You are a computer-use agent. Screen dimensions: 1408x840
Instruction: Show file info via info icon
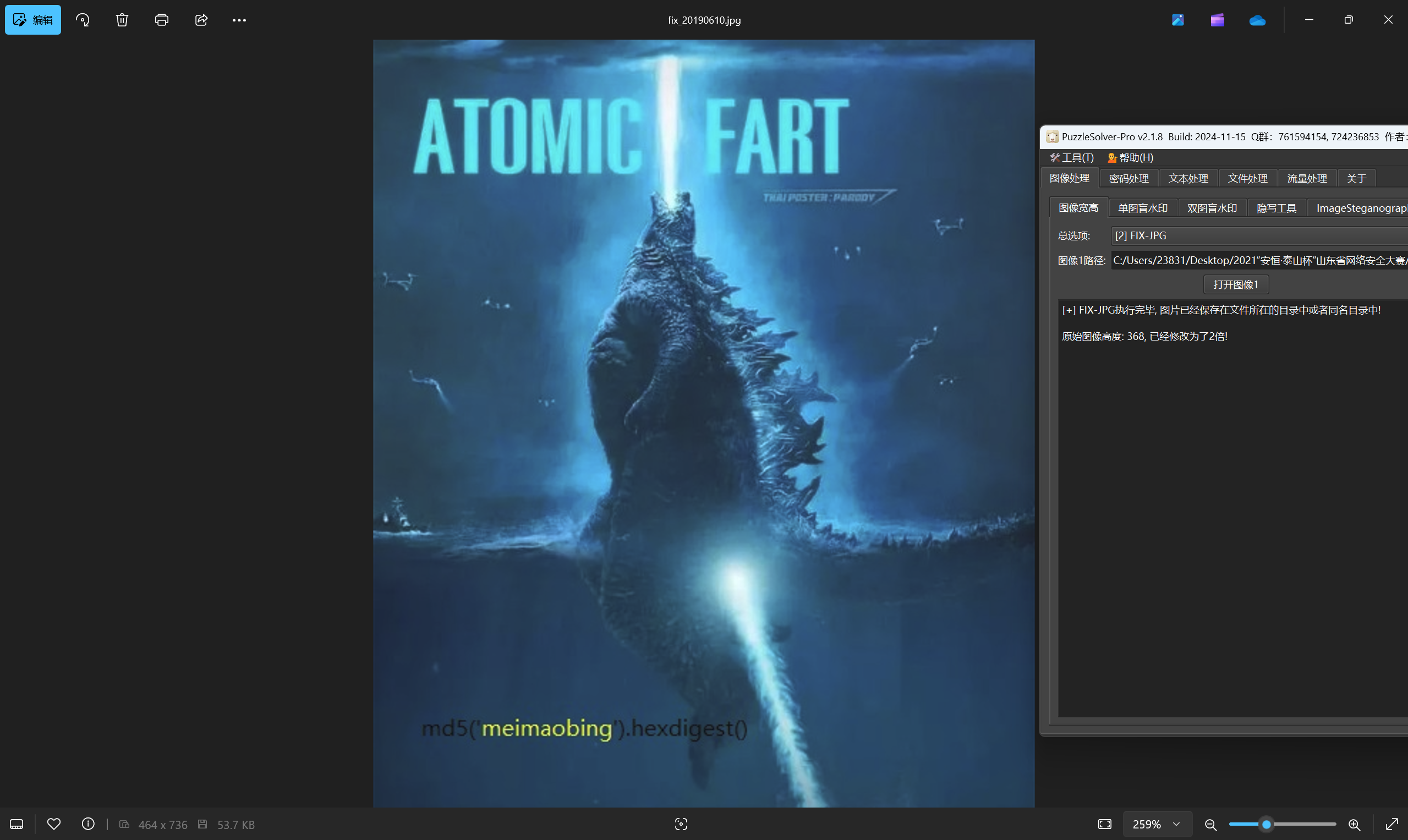coord(89,824)
